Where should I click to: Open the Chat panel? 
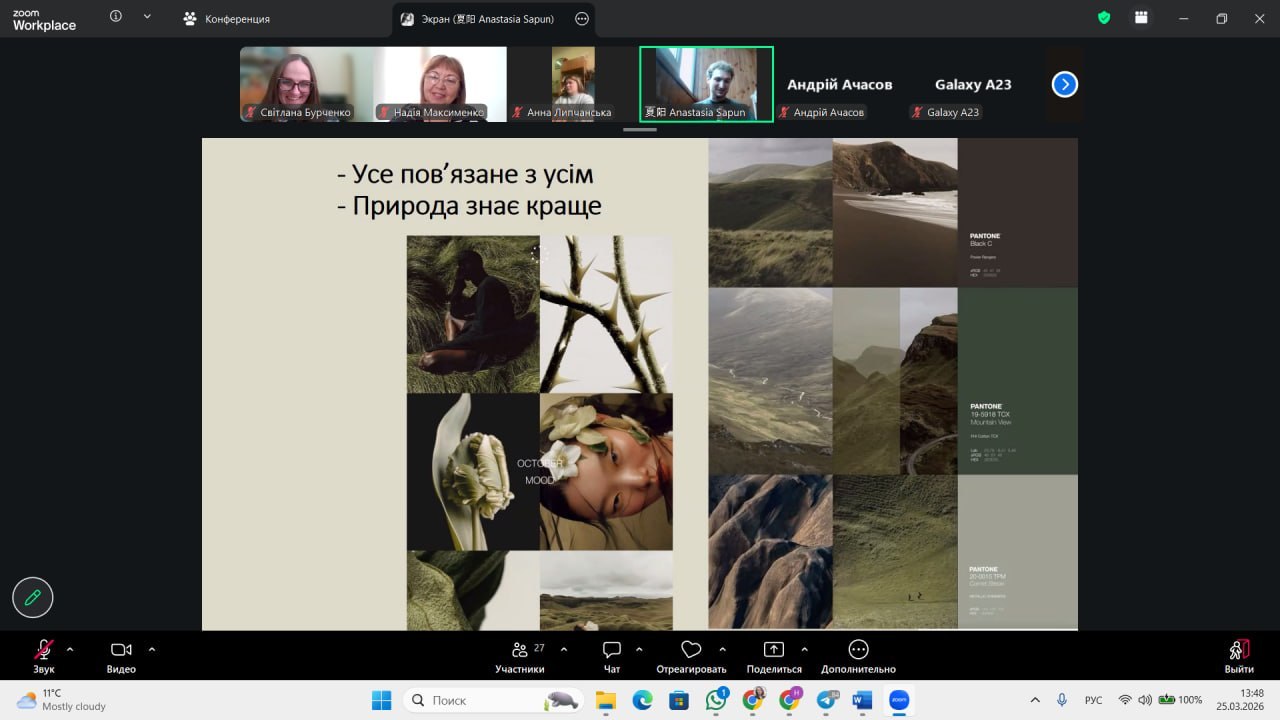click(612, 656)
